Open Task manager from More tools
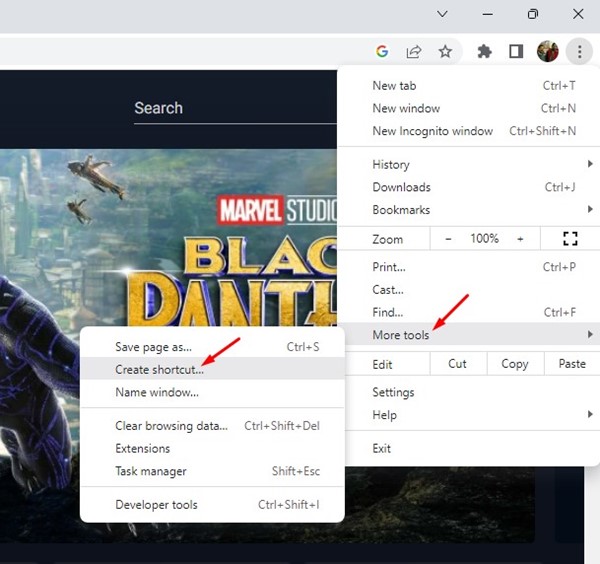This screenshot has width=600, height=564. [151, 471]
